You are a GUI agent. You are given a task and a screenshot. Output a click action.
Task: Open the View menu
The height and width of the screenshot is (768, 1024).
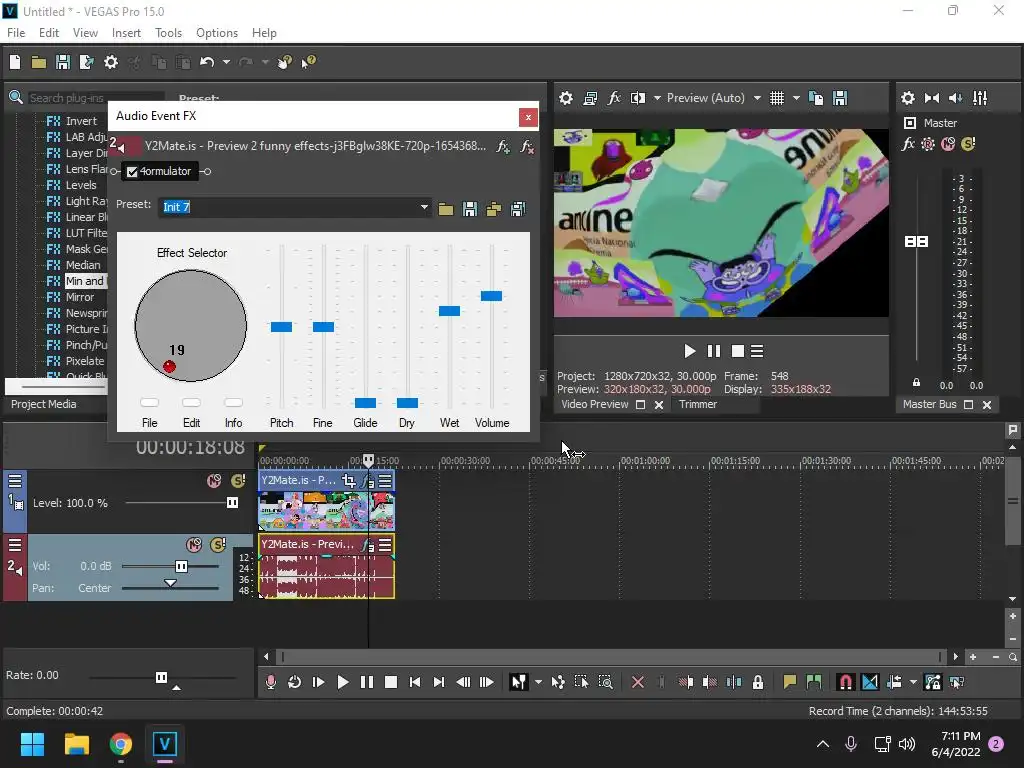pyautogui.click(x=85, y=33)
